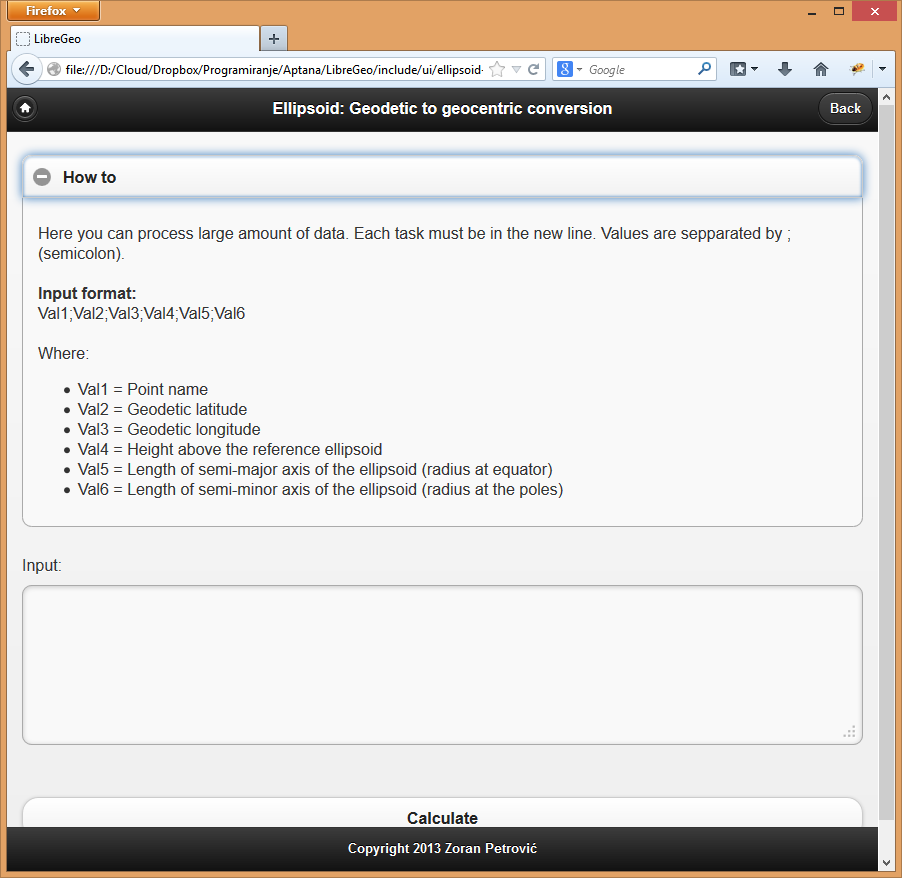
Task: Bookmark this page via the star icon
Action: click(495, 69)
